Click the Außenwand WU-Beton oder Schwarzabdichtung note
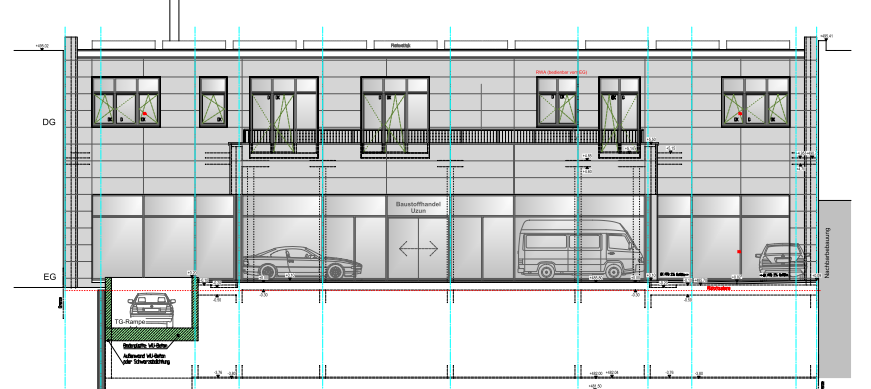Image resolution: width=871 pixels, height=389 pixels. pos(146,358)
